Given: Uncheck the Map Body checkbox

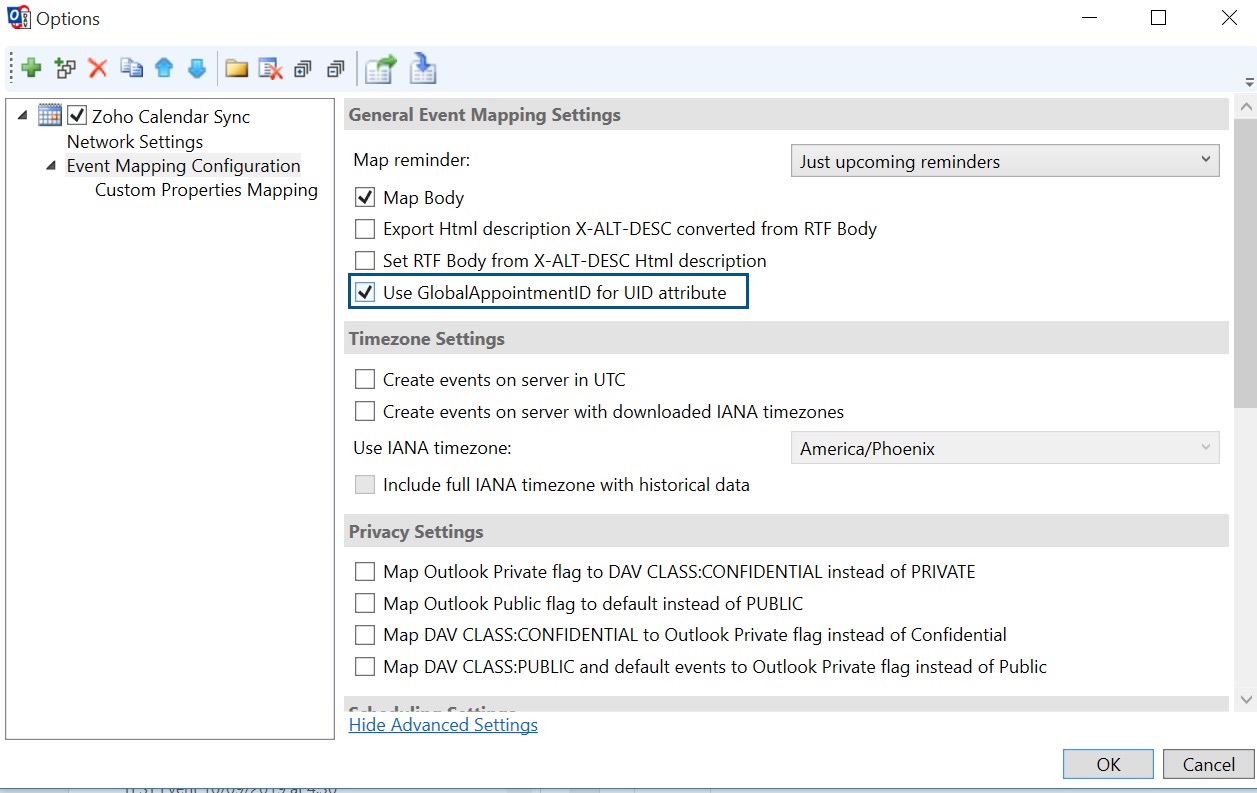Looking at the screenshot, I should 365,198.
